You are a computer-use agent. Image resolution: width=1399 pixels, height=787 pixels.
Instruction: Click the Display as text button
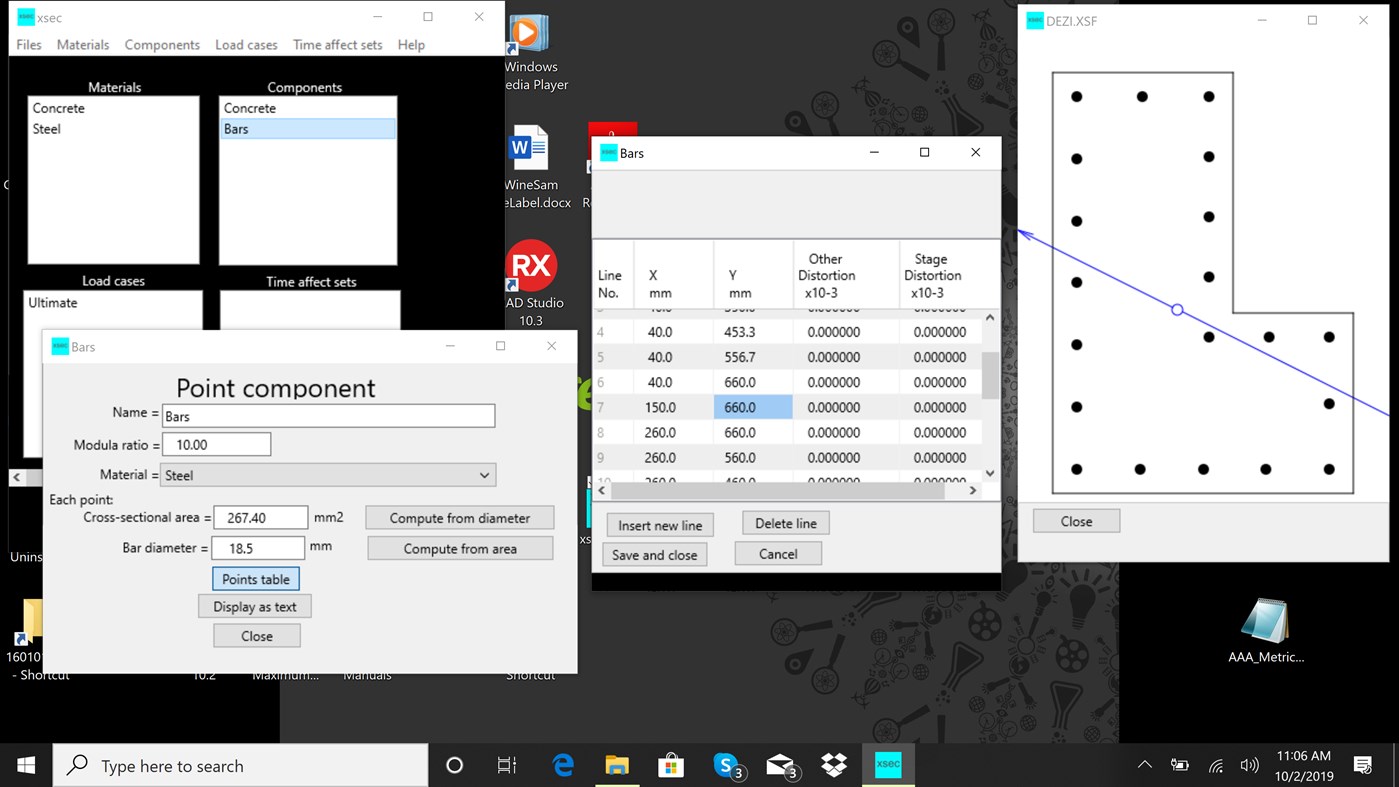[x=254, y=606]
